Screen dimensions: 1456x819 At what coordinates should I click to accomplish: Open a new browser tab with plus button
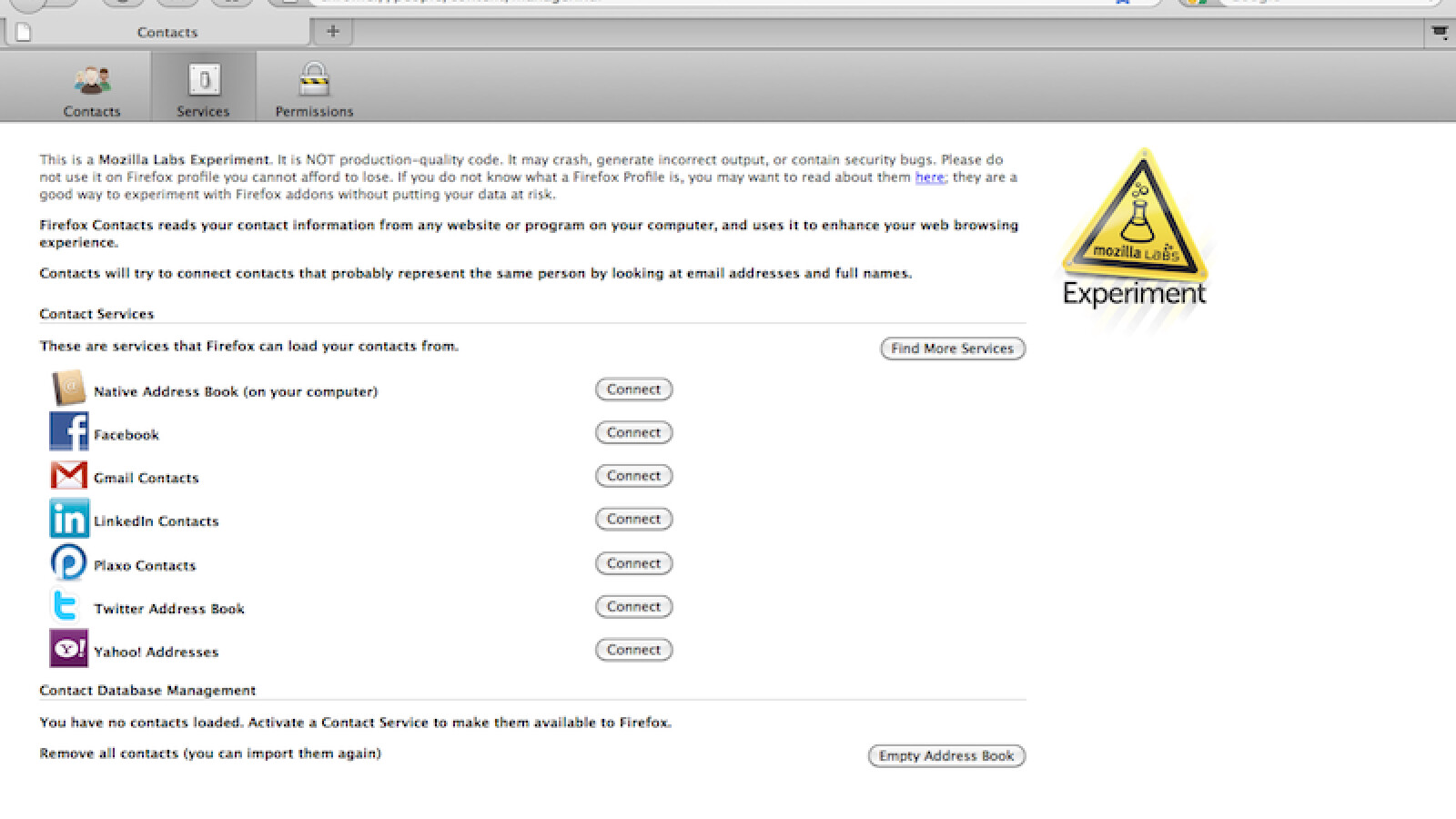coord(333,32)
